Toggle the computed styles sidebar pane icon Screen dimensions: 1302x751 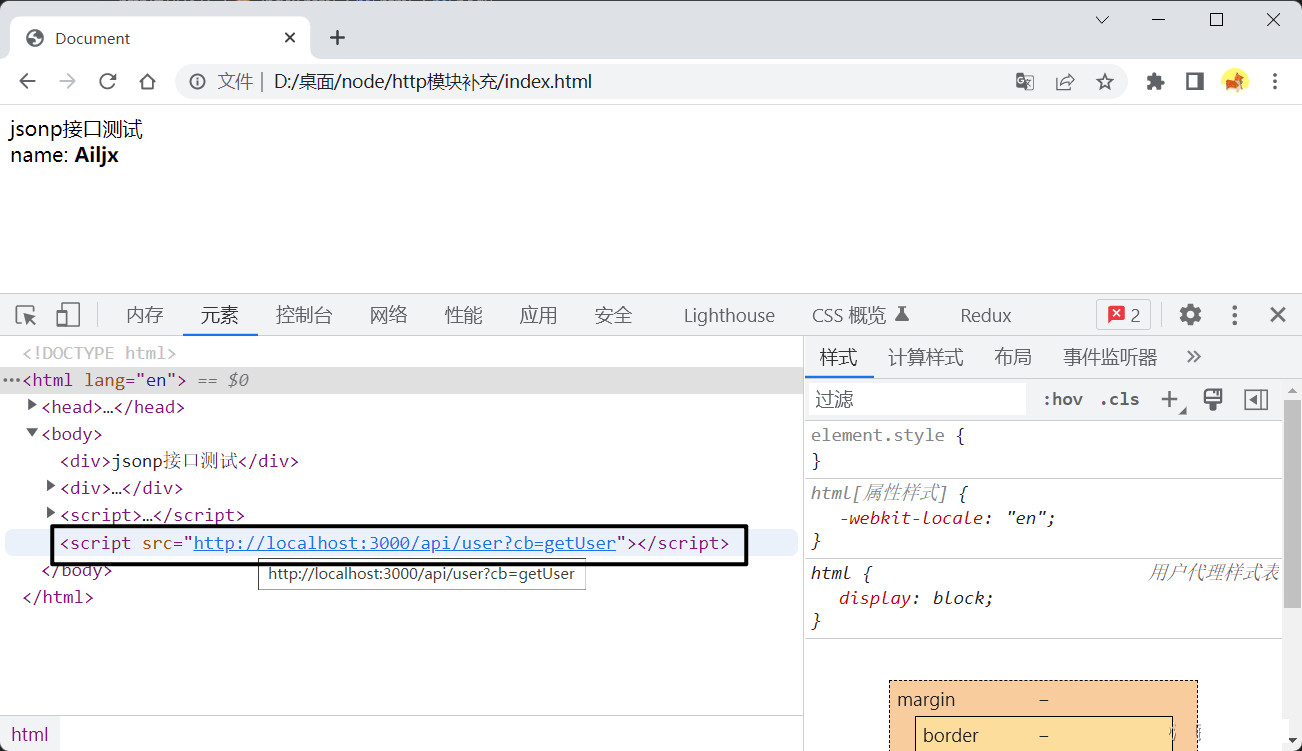click(1256, 399)
